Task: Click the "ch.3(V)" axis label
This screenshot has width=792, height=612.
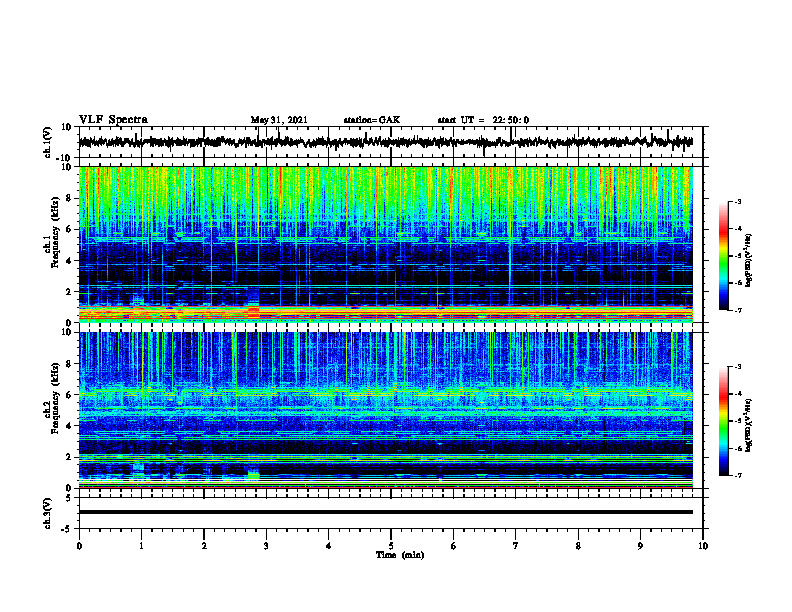Action: 47,513
